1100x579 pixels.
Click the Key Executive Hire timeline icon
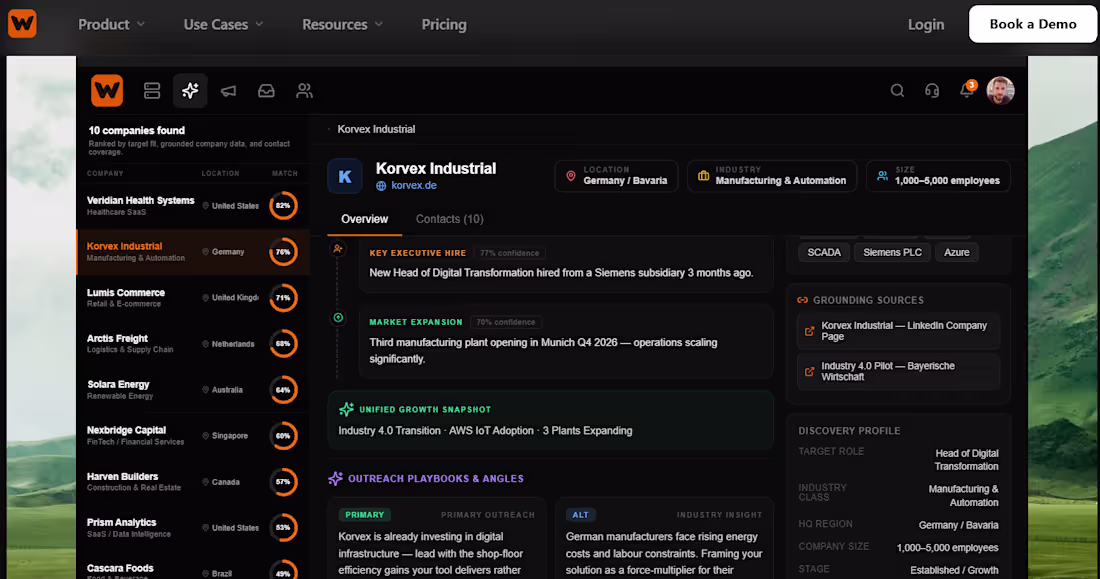tap(338, 248)
